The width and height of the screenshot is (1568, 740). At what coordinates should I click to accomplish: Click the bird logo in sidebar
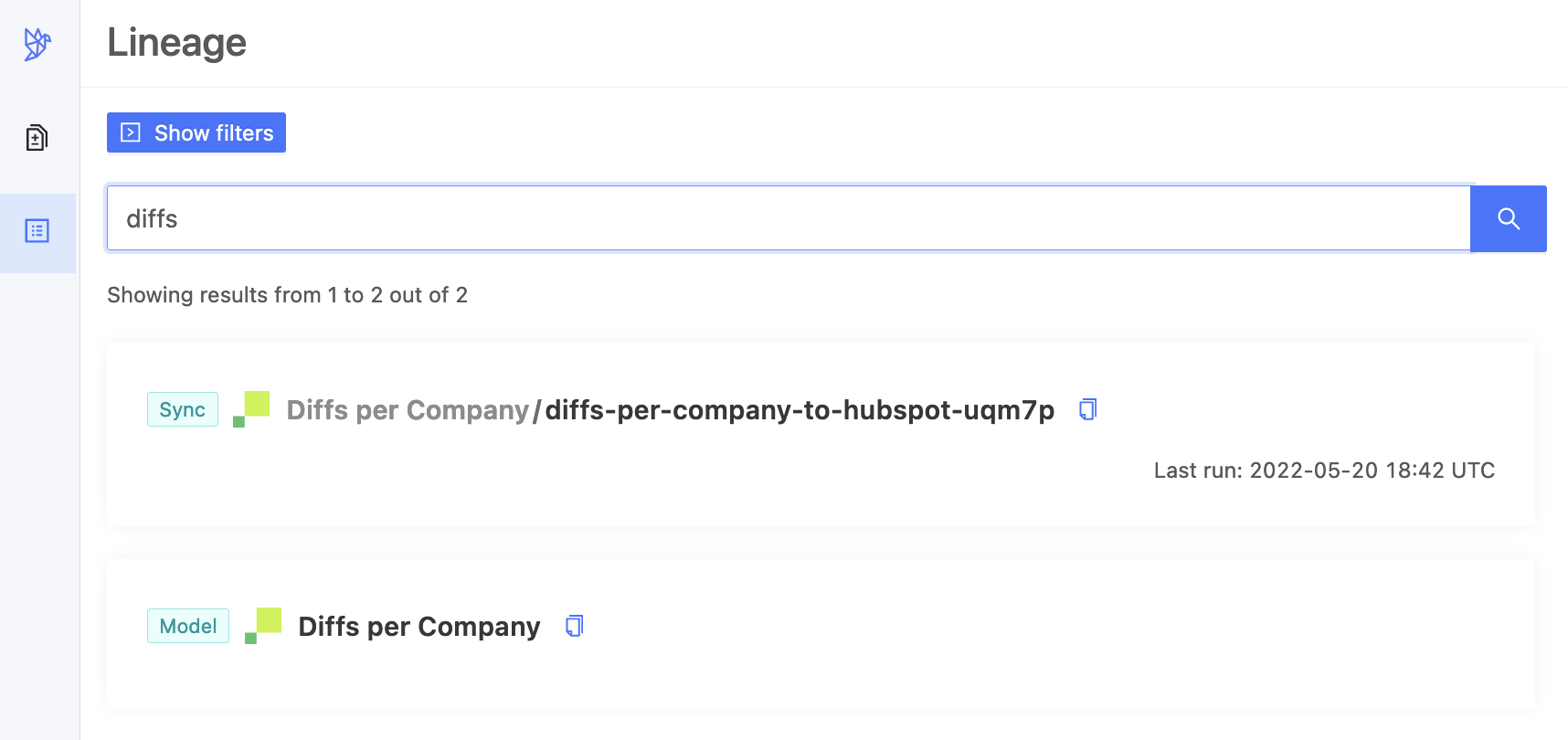pyautogui.click(x=37, y=44)
